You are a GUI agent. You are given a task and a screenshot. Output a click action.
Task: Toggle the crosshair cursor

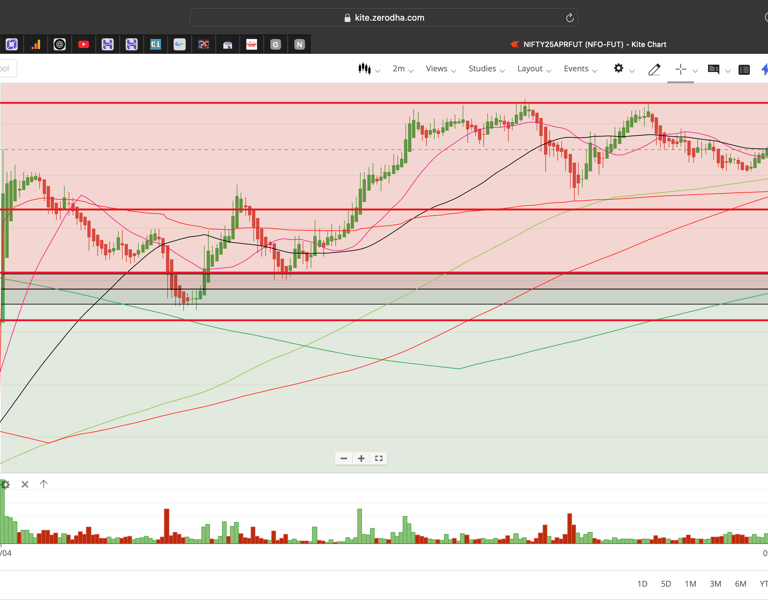[x=680, y=70]
